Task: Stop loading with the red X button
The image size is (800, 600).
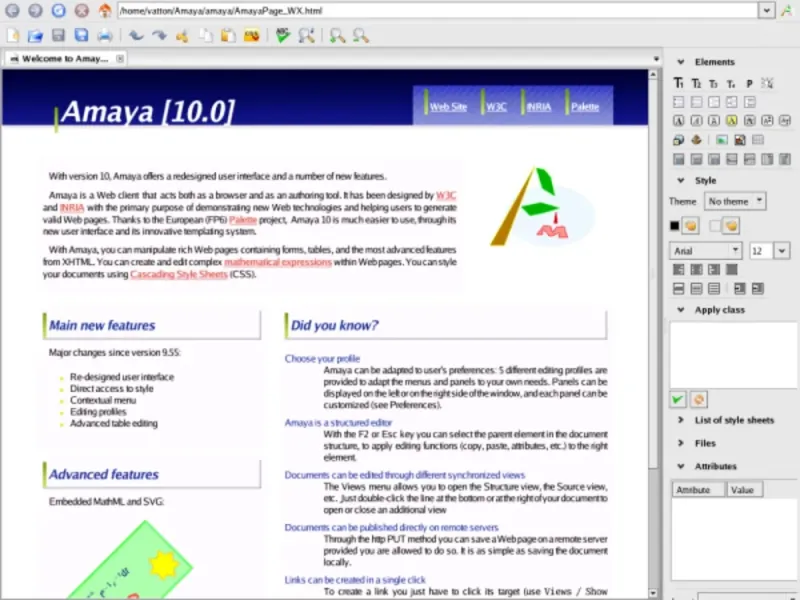Action: pyautogui.click(x=82, y=10)
